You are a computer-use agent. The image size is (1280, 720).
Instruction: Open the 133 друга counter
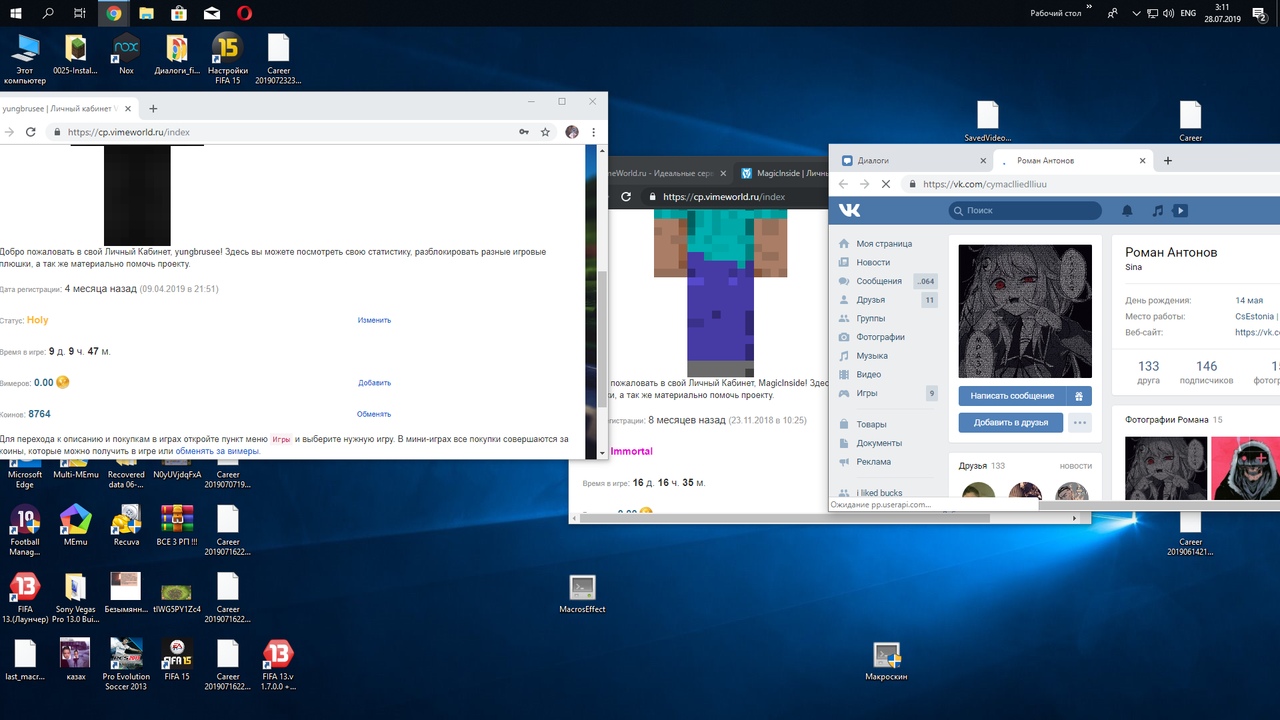(x=1148, y=372)
